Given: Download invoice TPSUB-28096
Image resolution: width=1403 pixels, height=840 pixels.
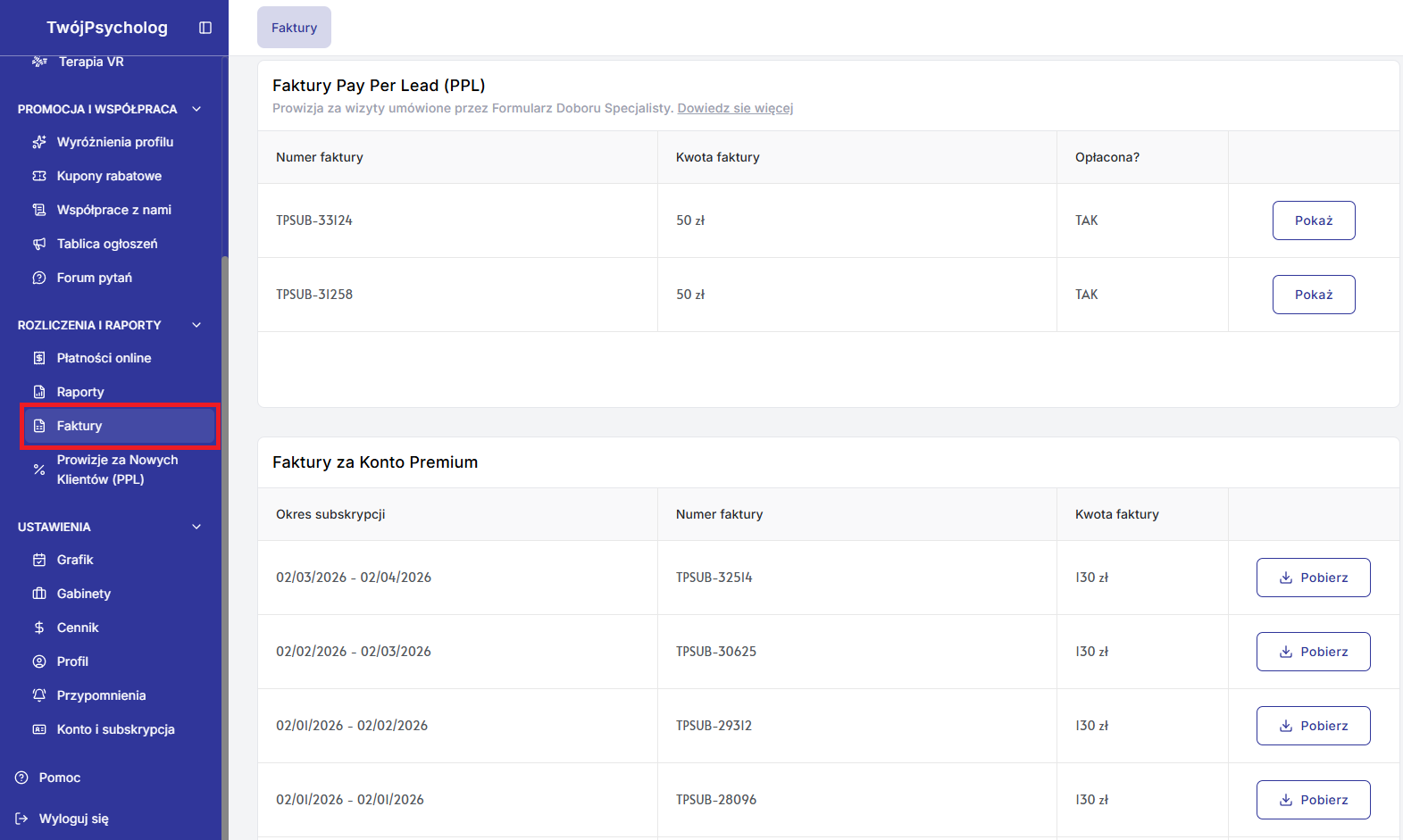Looking at the screenshot, I should coord(1314,800).
